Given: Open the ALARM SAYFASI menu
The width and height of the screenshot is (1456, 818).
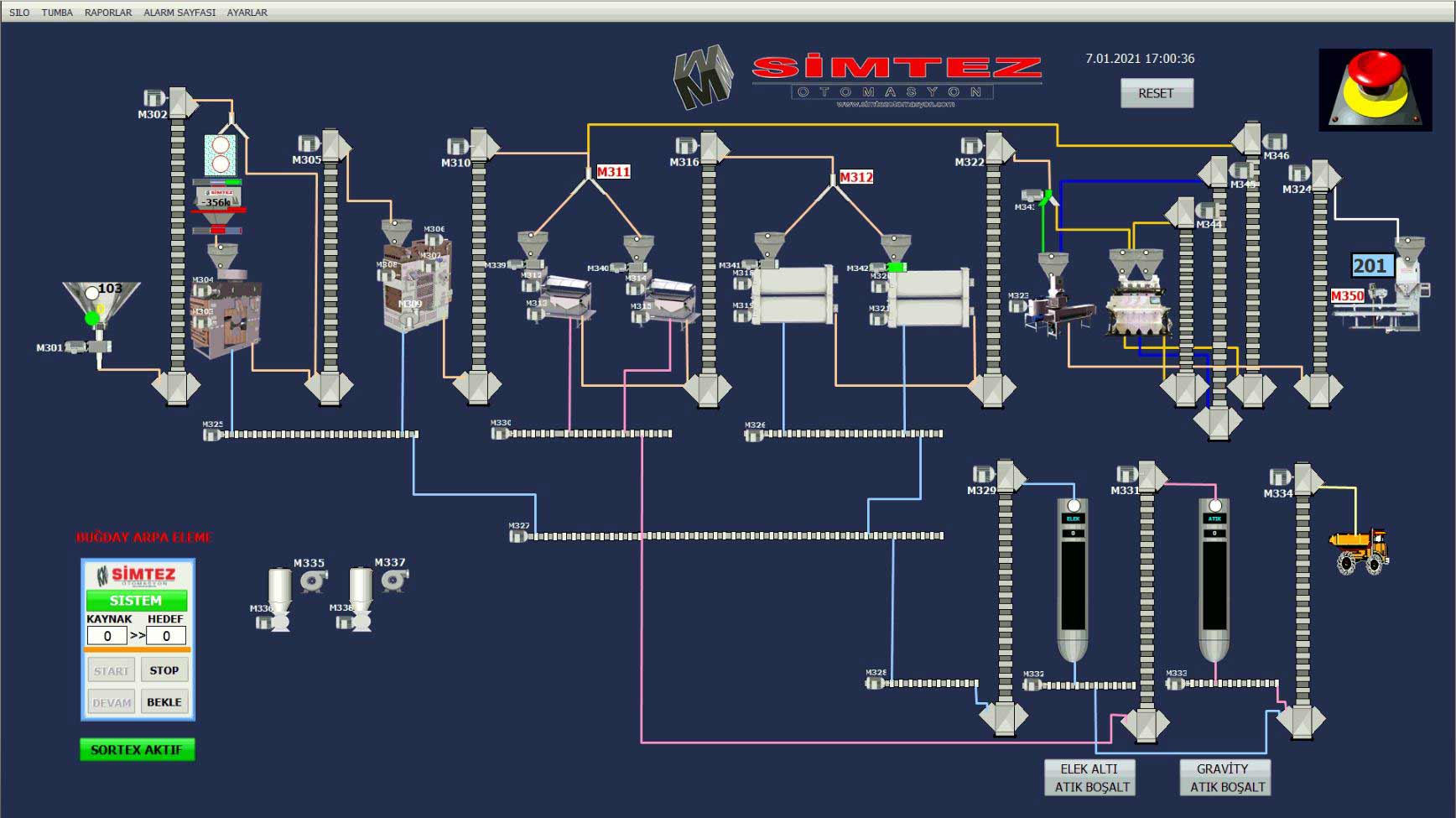Looking at the screenshot, I should click(179, 13).
